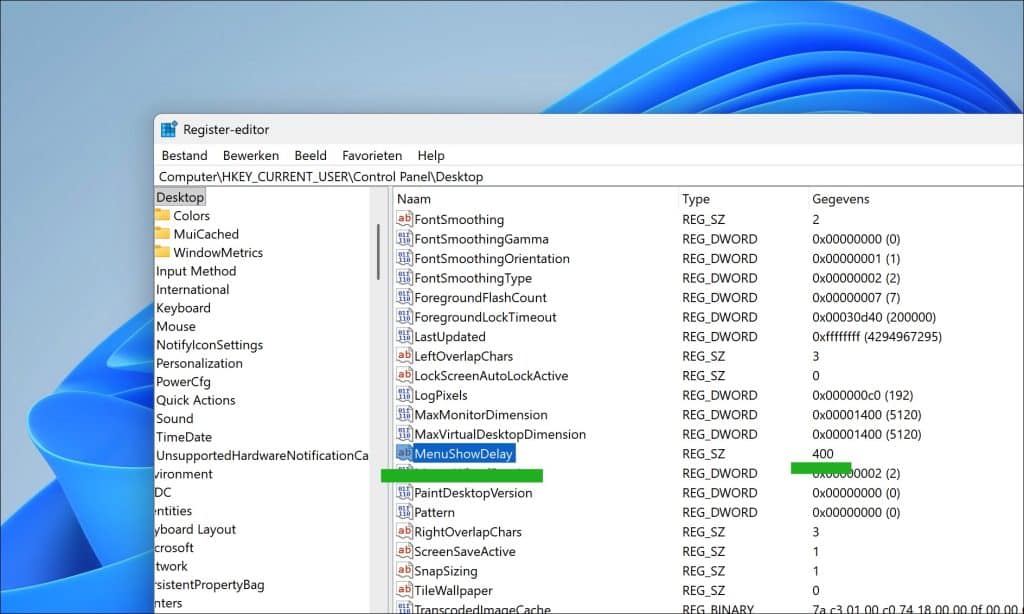Click the string icon next to FontSmoothing
The width and height of the screenshot is (1024, 614).
point(404,219)
